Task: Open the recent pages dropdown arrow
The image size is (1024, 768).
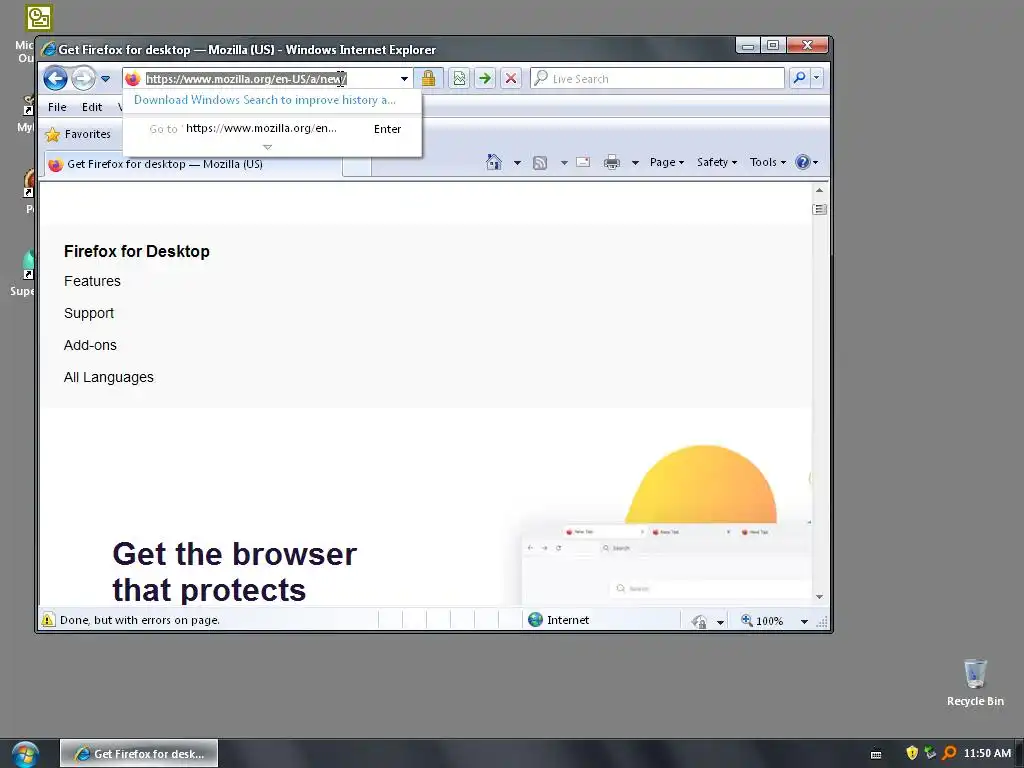Action: 105,79
